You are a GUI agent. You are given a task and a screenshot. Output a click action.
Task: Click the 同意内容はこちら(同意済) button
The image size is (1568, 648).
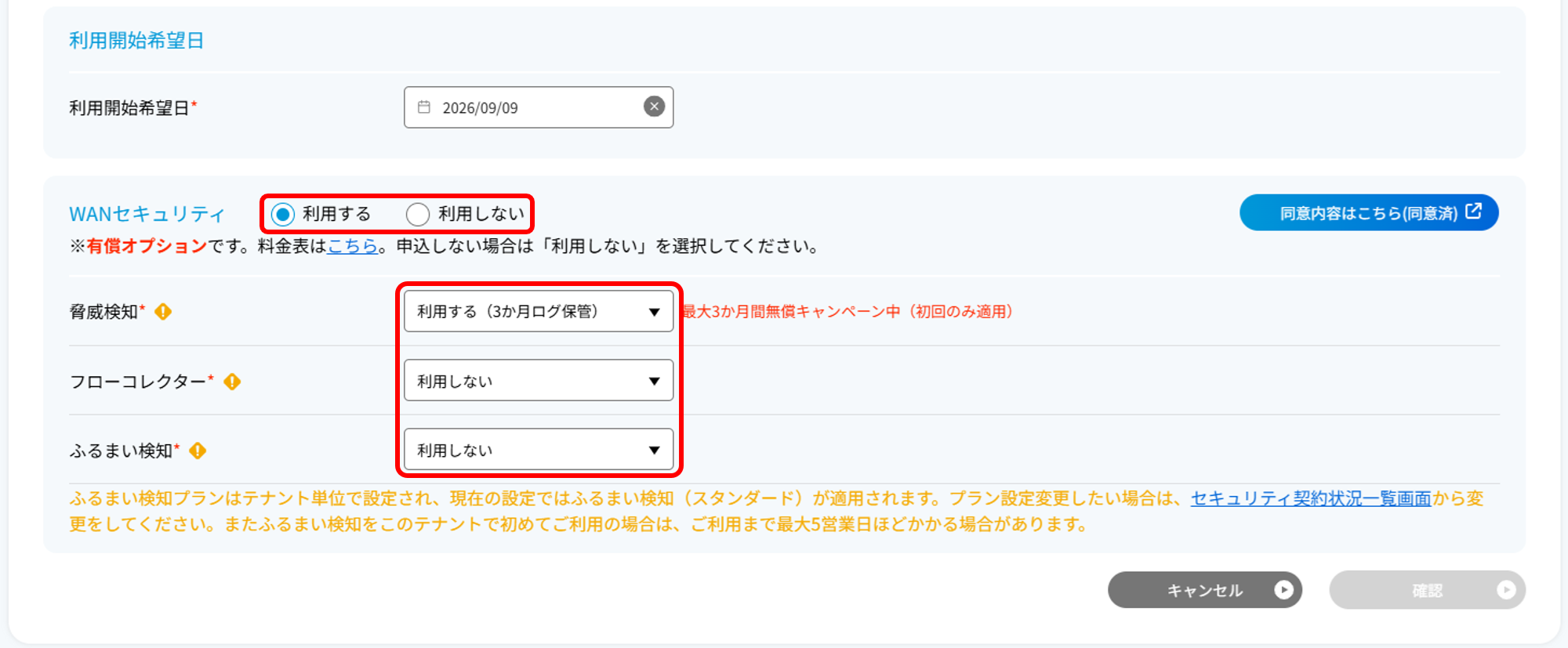[x=1369, y=212]
